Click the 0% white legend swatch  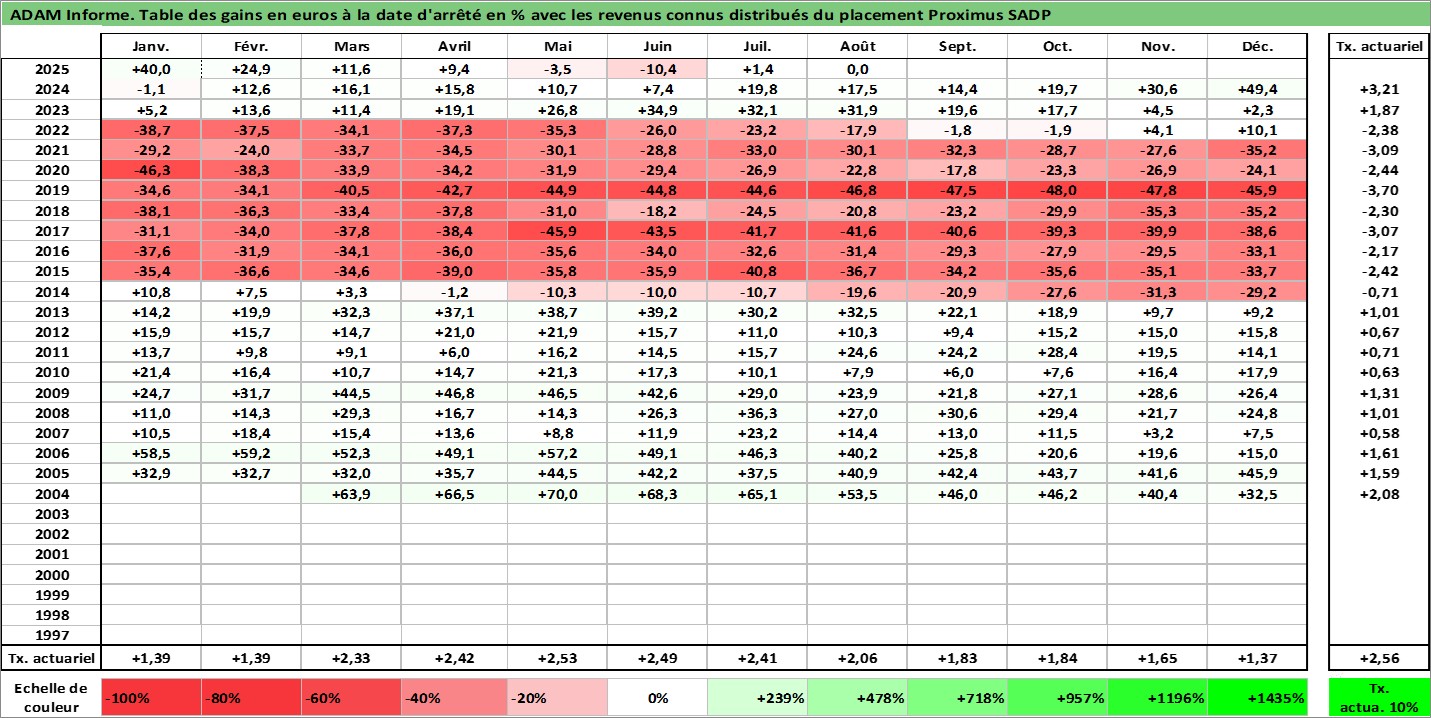click(658, 698)
